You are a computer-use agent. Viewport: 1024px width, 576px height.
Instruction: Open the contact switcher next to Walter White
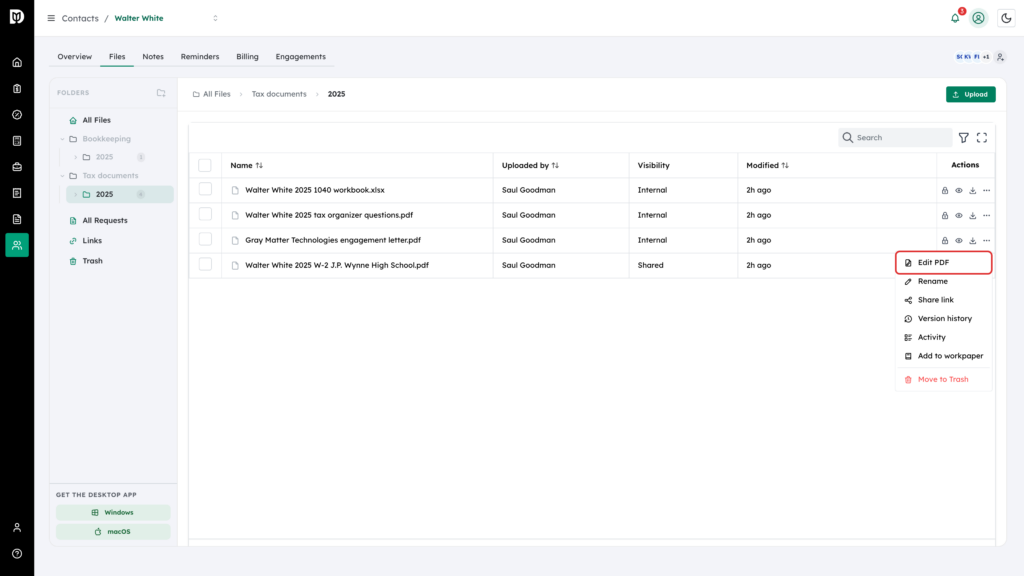tap(215, 18)
